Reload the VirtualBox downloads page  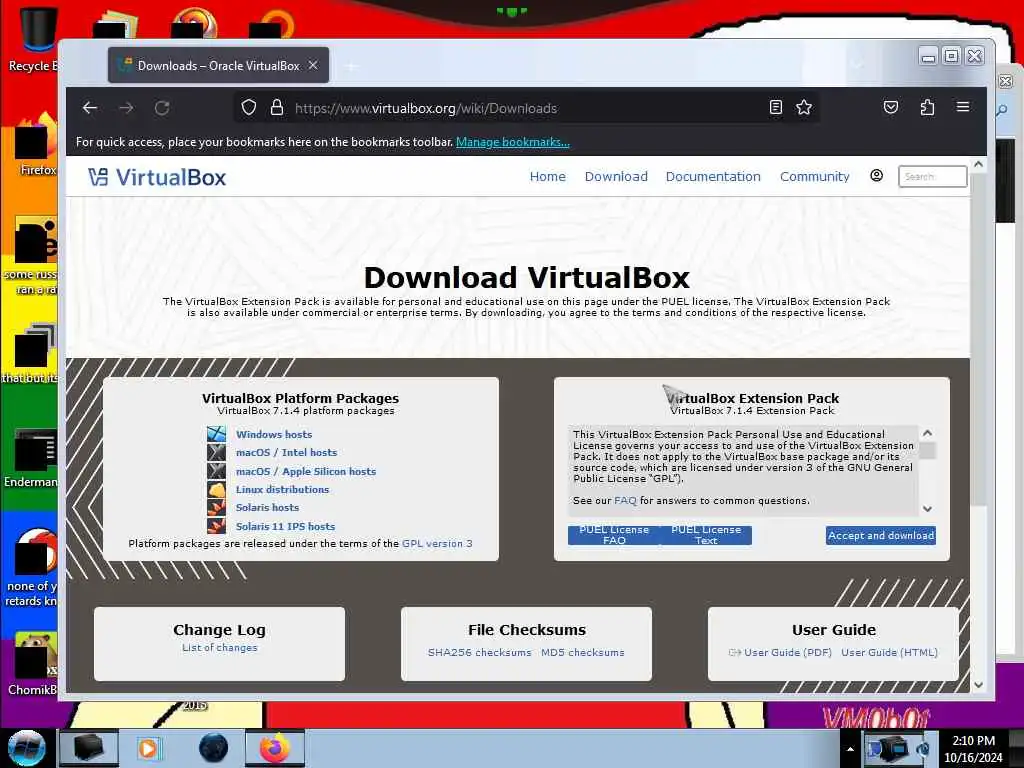pyautogui.click(x=162, y=108)
